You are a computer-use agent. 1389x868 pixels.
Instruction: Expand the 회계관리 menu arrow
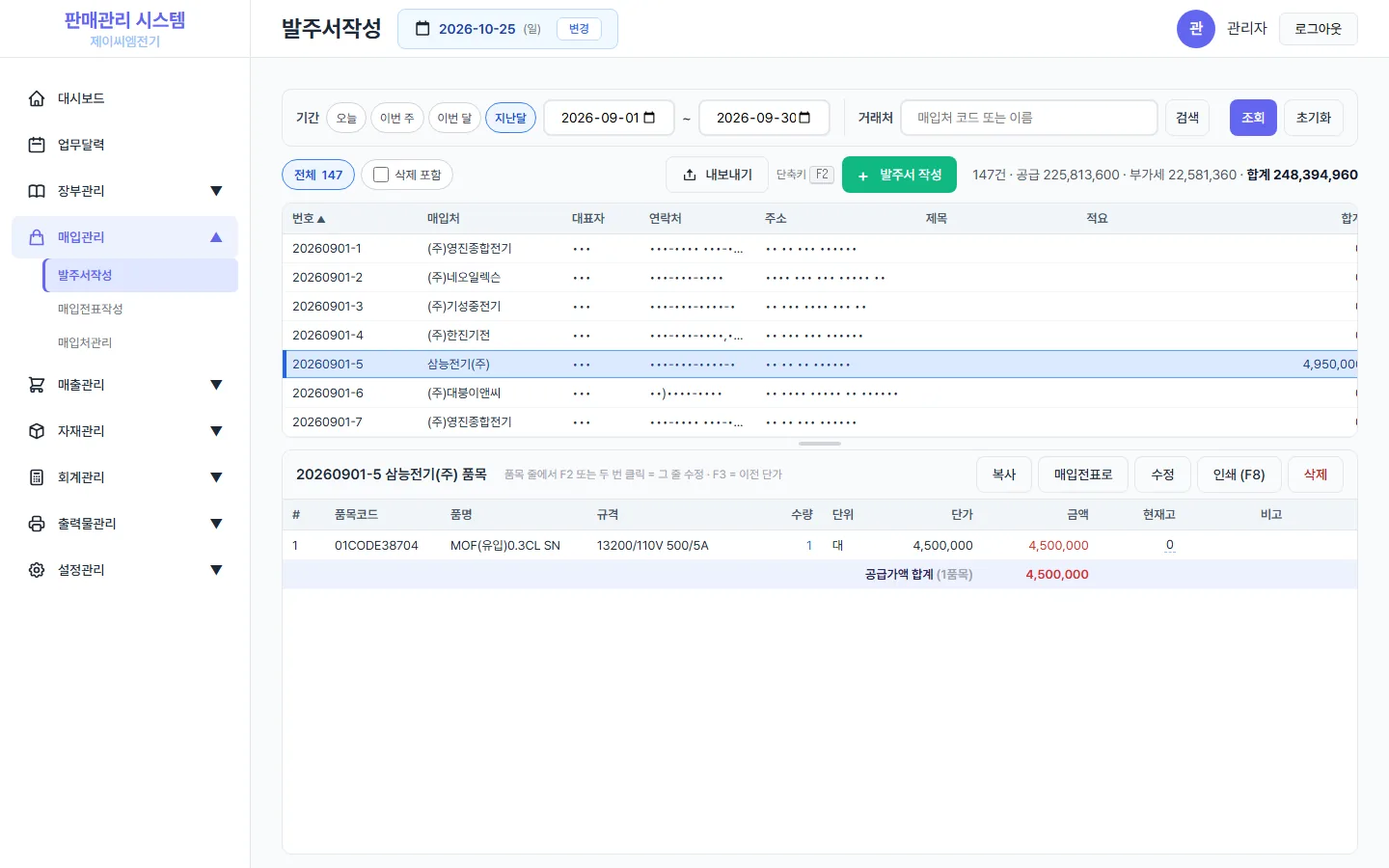click(x=216, y=477)
